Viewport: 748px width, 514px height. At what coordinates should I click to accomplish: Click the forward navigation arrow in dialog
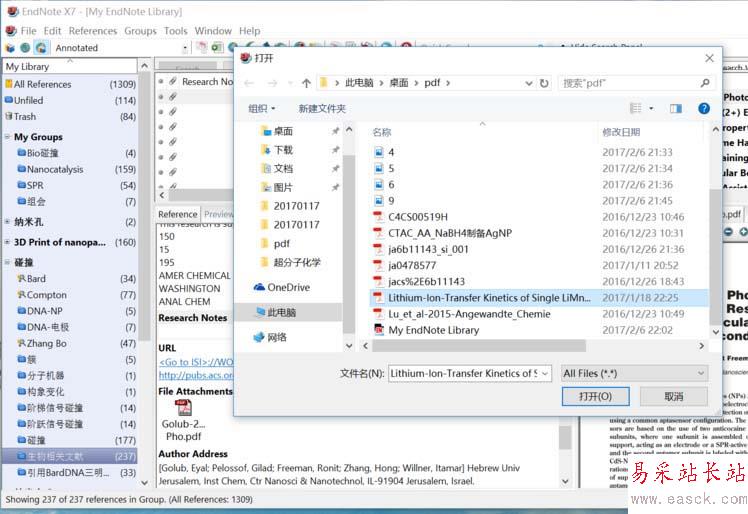(272, 83)
